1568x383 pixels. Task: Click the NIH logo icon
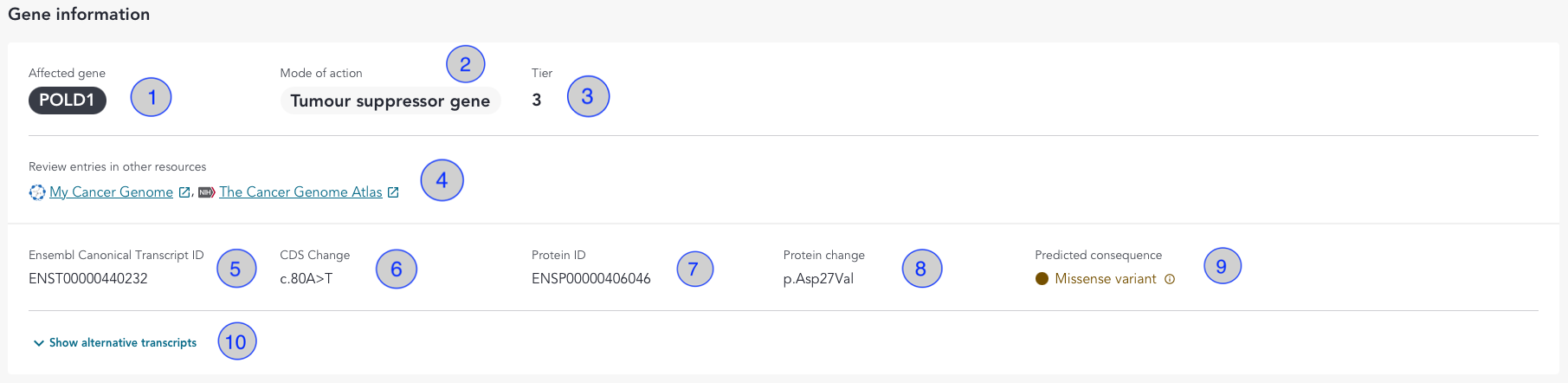pos(206,192)
